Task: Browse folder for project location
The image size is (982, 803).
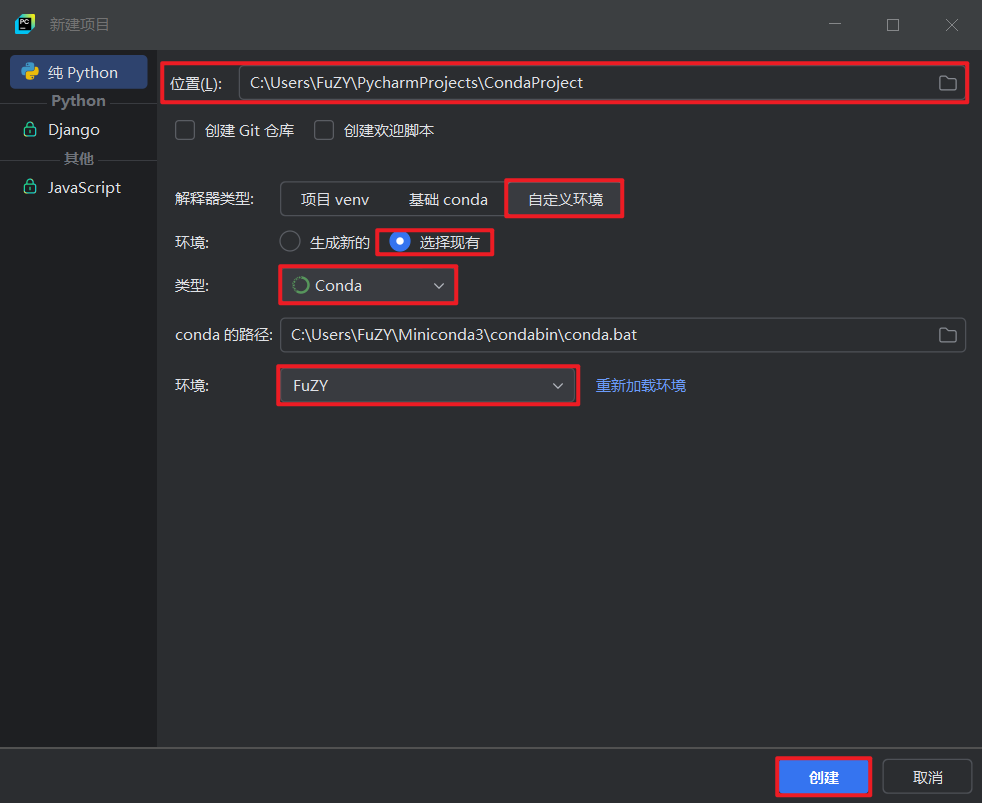Action: tap(948, 83)
